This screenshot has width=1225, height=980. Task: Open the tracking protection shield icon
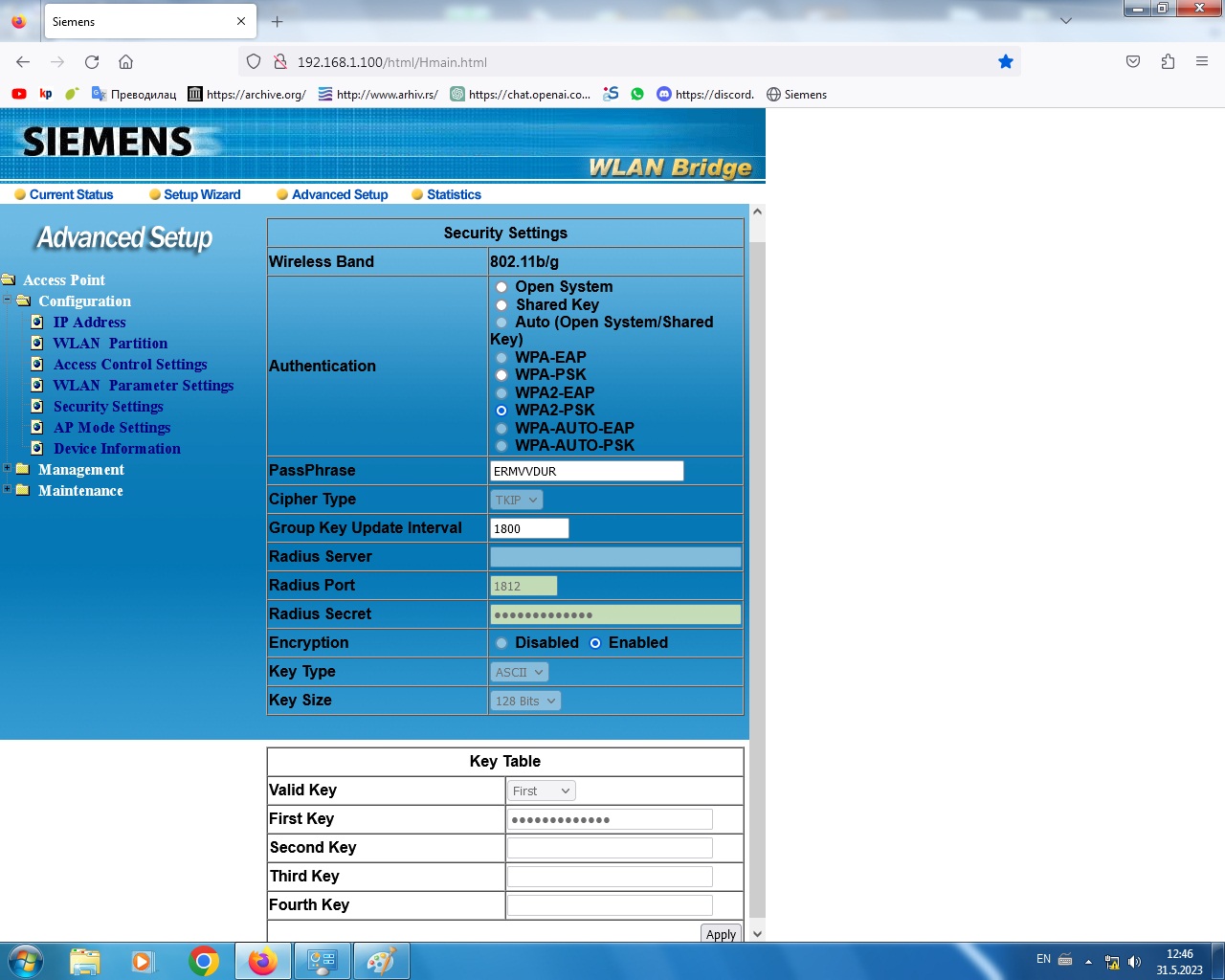[x=254, y=62]
